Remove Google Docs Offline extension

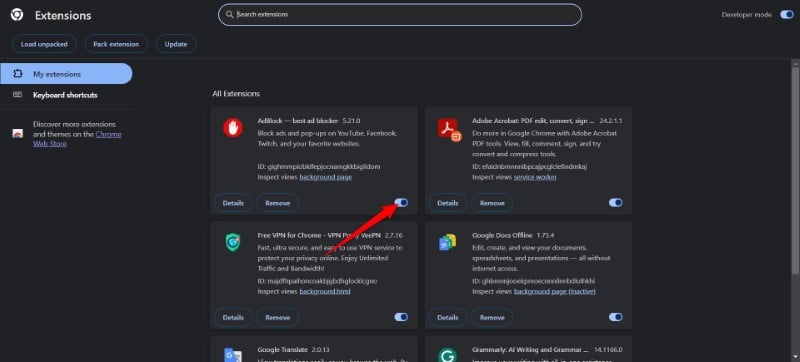[x=492, y=317]
